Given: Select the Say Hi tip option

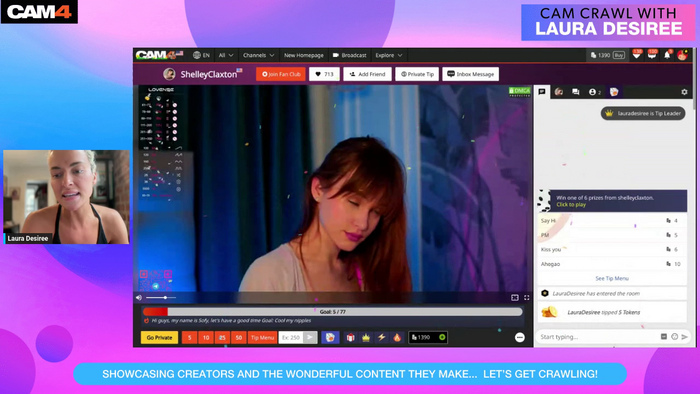Looking at the screenshot, I should pos(612,220).
